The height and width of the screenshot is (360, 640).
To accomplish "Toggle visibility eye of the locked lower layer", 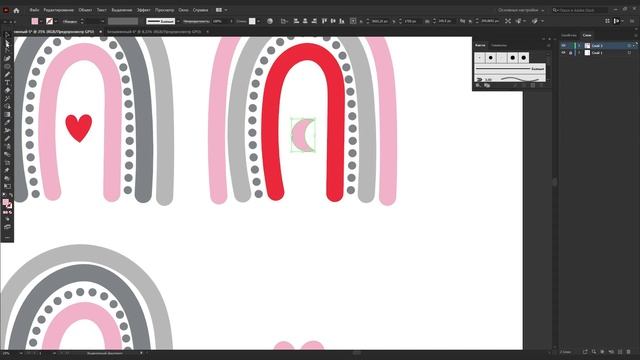I will pyautogui.click(x=564, y=53).
